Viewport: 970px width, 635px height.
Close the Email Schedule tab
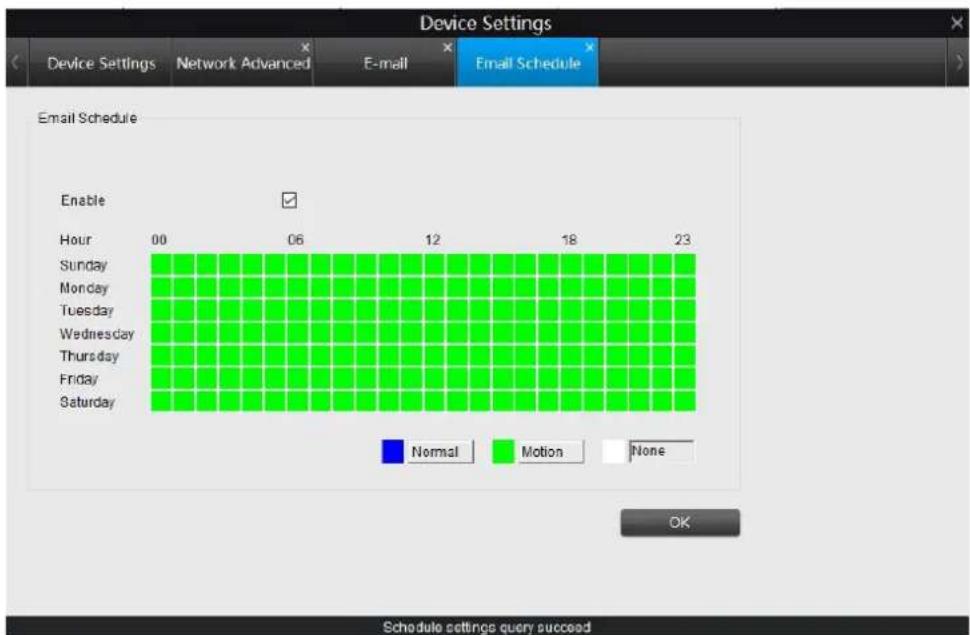pos(590,48)
